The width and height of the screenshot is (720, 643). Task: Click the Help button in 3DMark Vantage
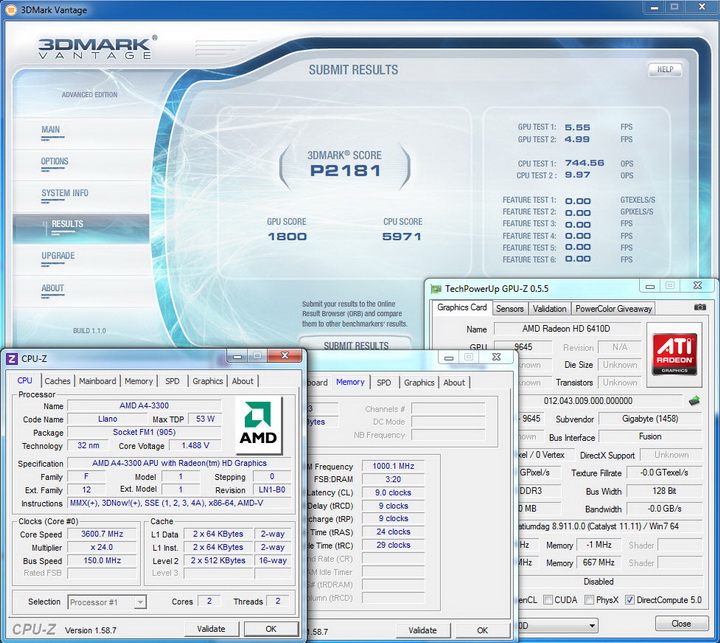664,70
